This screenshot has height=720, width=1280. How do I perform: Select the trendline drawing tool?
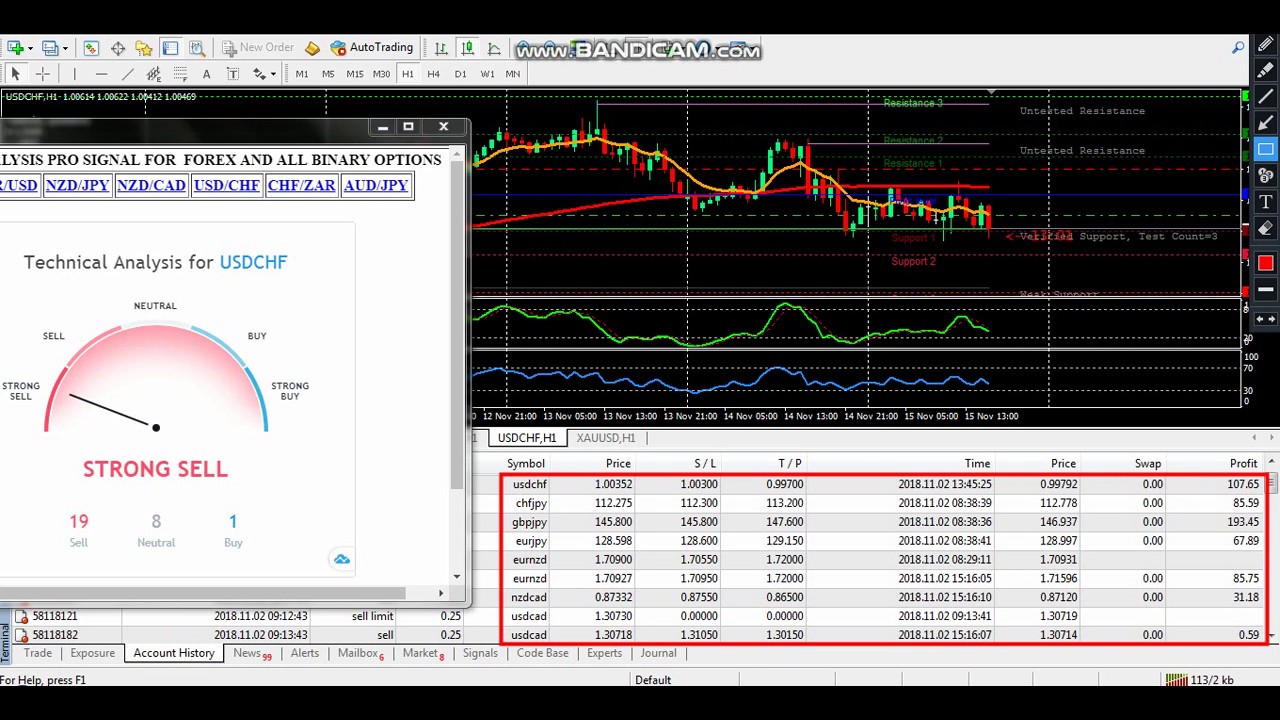coord(128,74)
